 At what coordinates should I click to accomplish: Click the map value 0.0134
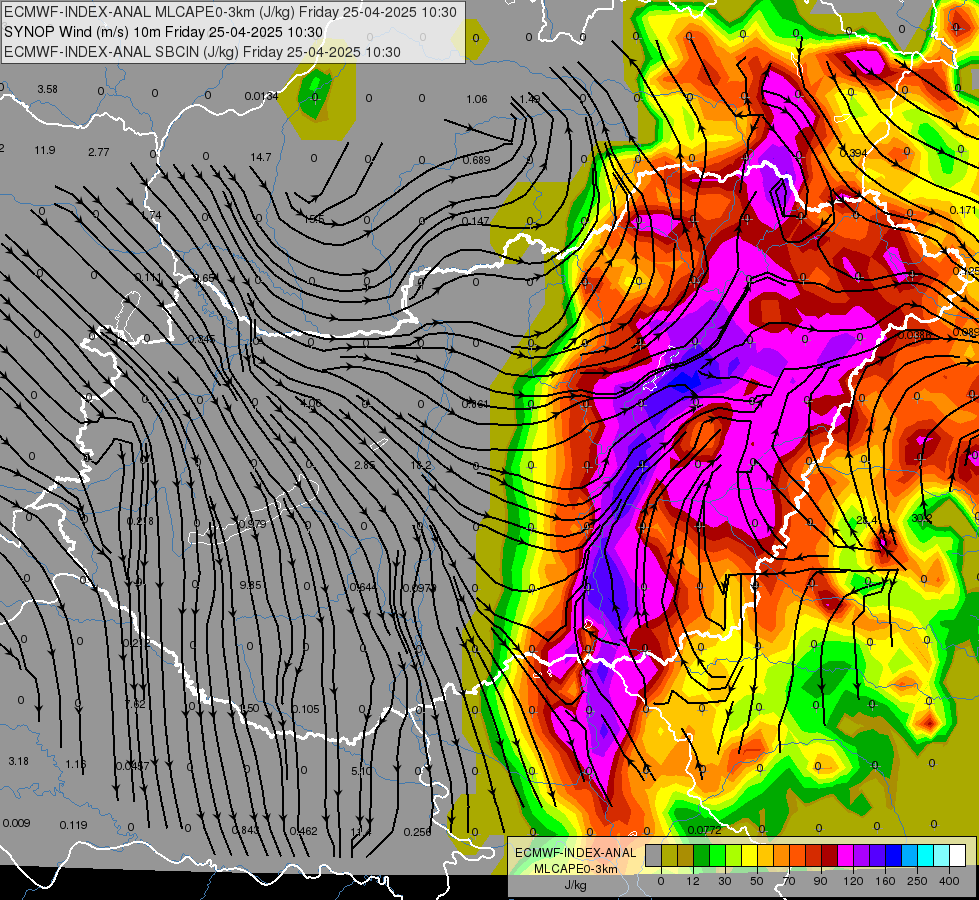[261, 96]
